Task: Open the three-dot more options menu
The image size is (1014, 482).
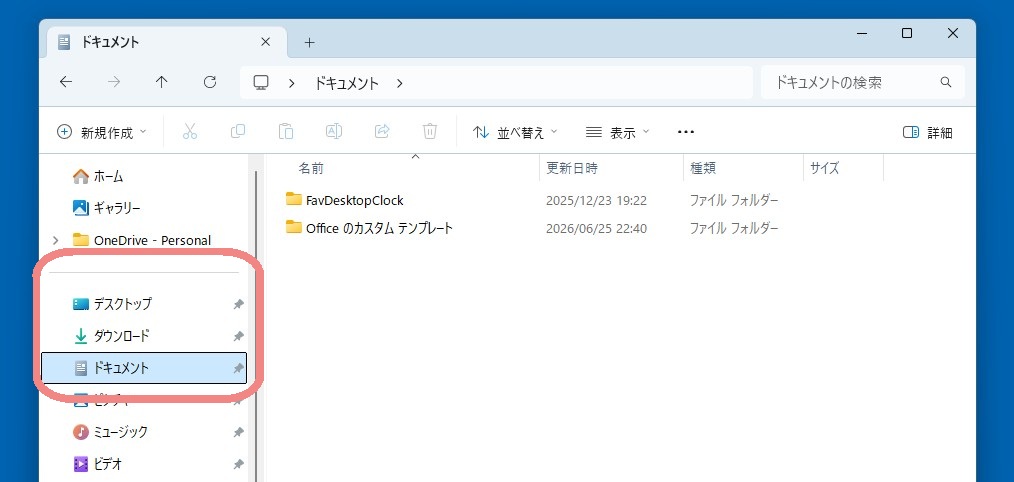Action: [x=685, y=132]
